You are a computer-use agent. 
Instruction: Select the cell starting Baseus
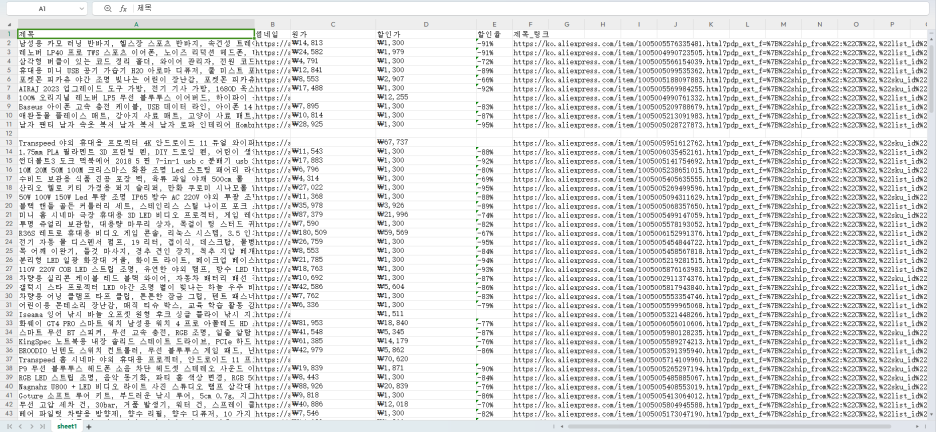[x=136, y=106]
